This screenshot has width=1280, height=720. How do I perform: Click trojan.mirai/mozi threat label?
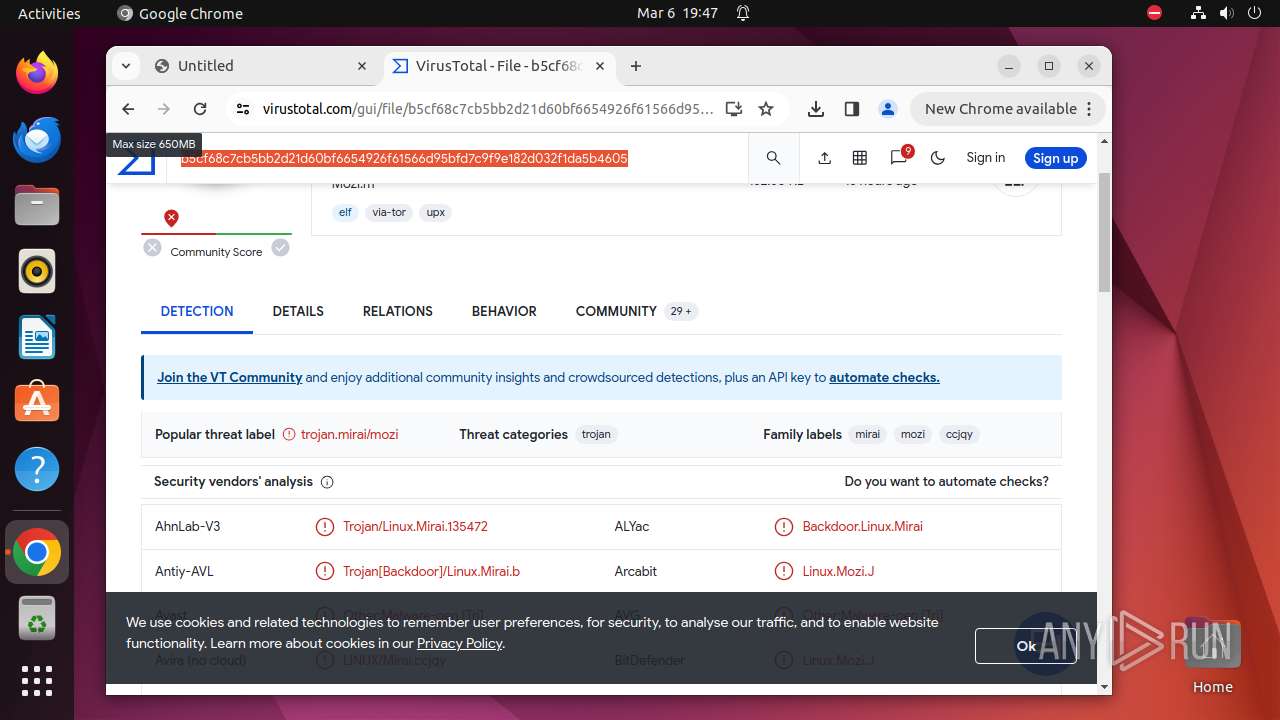349,434
